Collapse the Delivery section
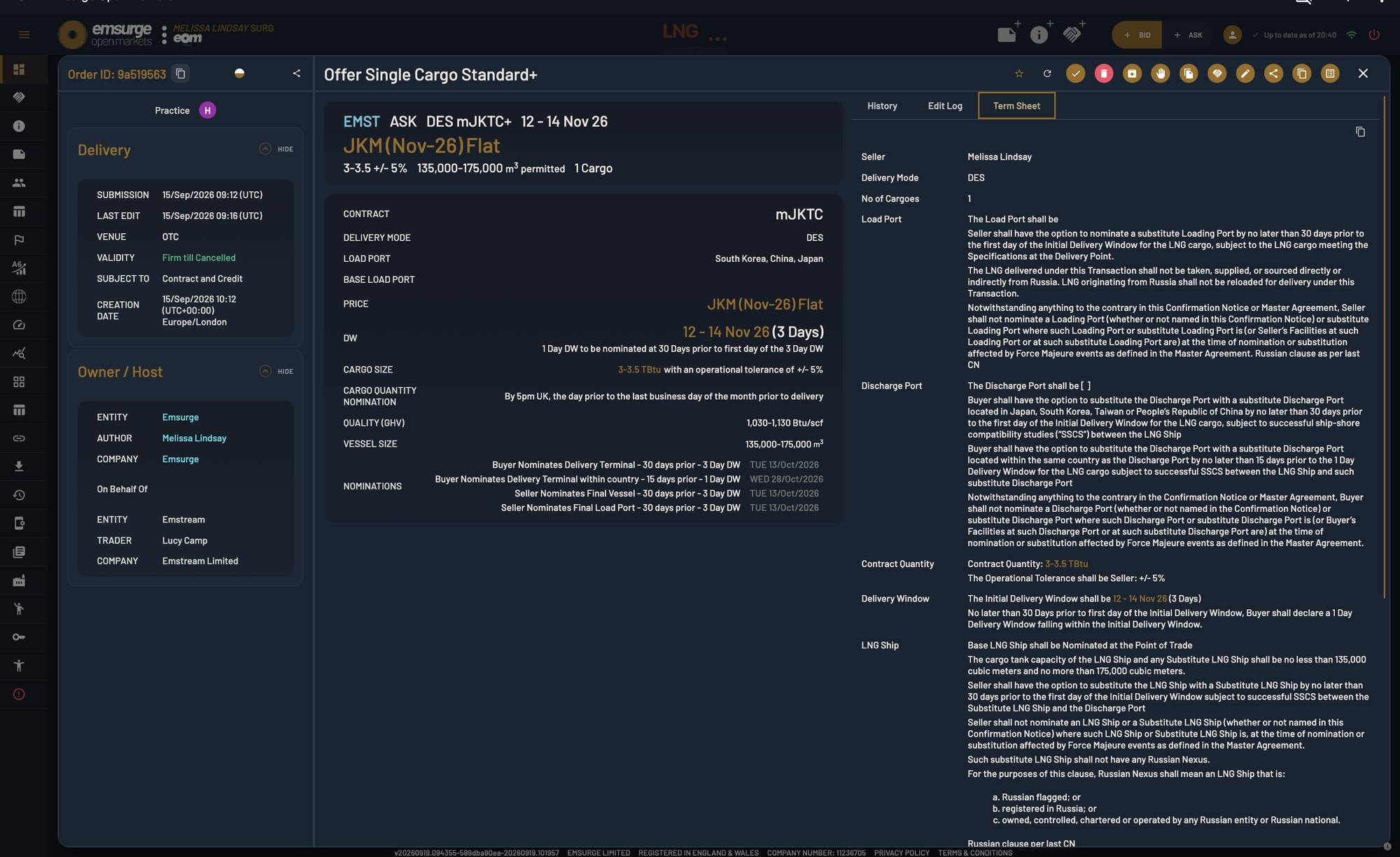1400x857 pixels. 276,149
